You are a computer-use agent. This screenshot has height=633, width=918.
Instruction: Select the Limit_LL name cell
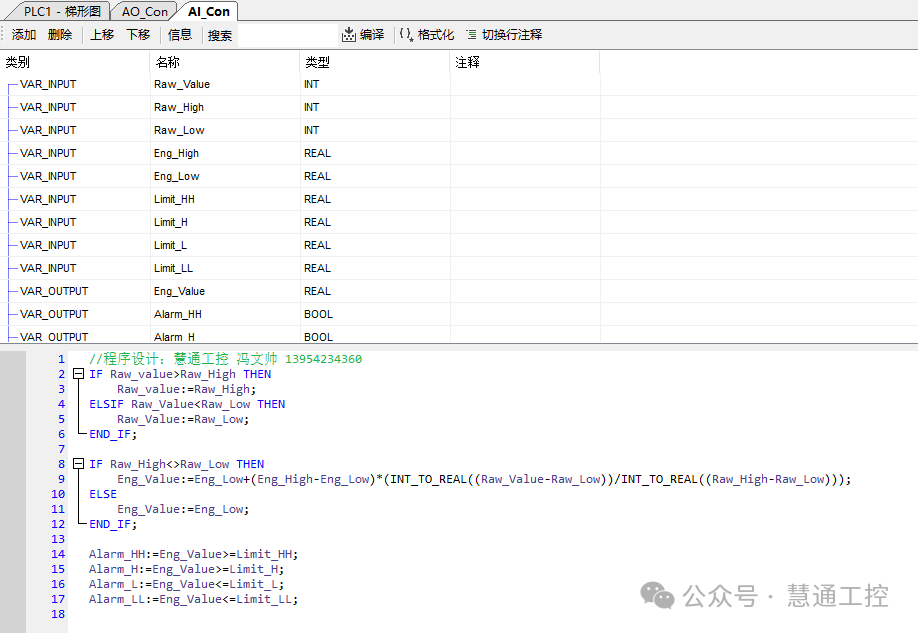click(225, 268)
